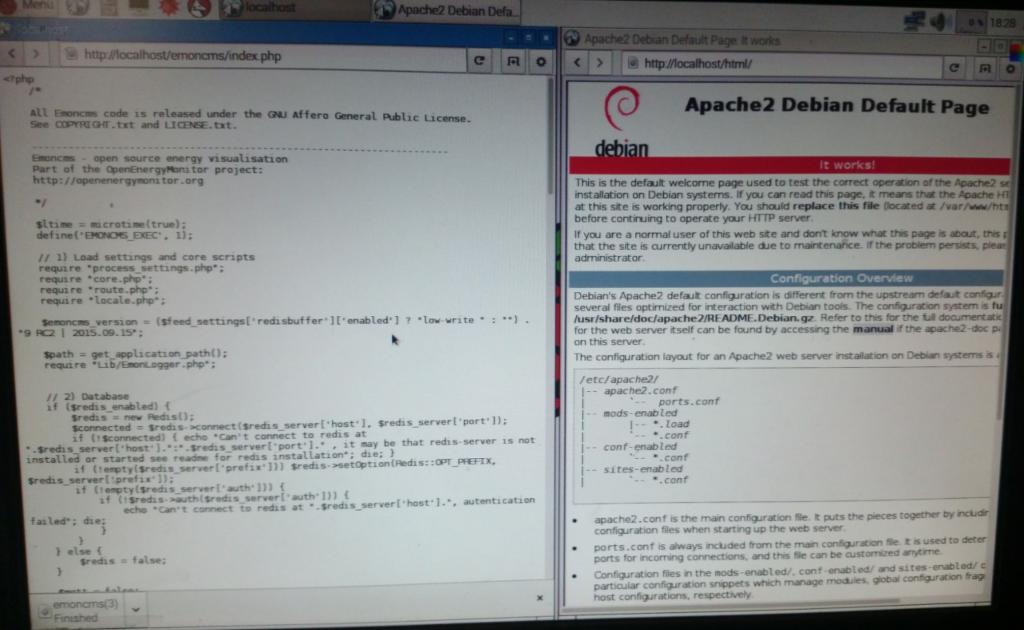
Task: Click the 'require "route.php";' line
Action: [x=99, y=290]
